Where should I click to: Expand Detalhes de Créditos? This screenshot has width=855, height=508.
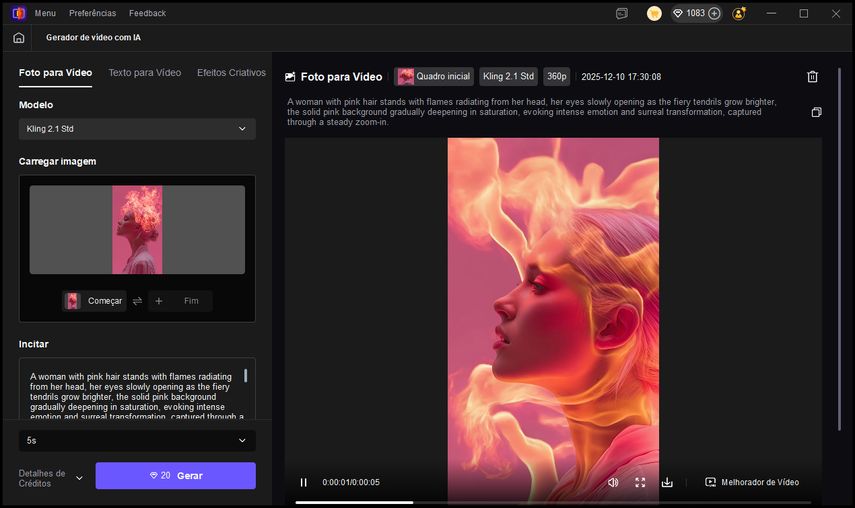(51, 478)
